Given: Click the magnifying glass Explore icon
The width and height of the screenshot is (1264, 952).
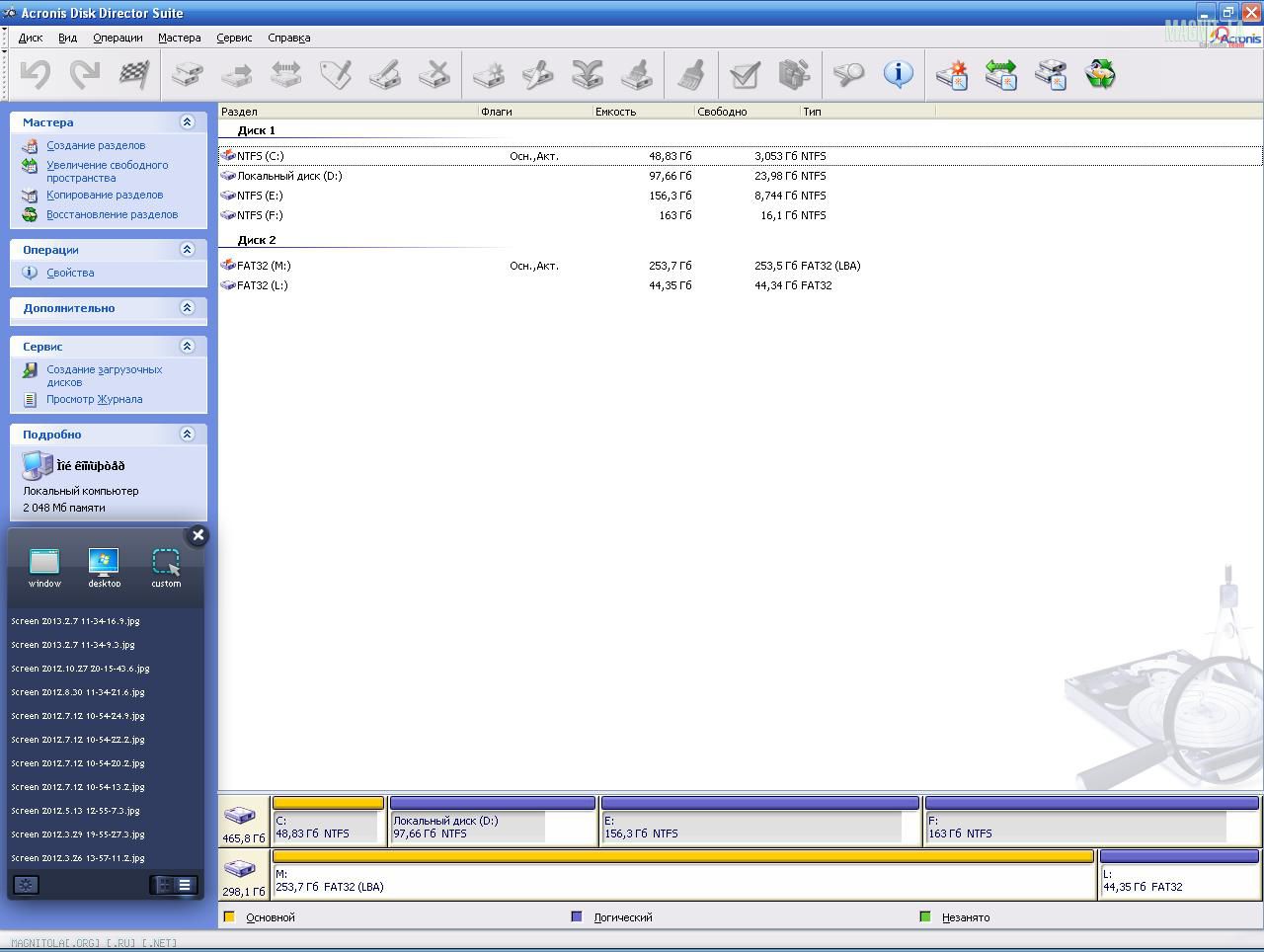Looking at the screenshot, I should [x=847, y=74].
